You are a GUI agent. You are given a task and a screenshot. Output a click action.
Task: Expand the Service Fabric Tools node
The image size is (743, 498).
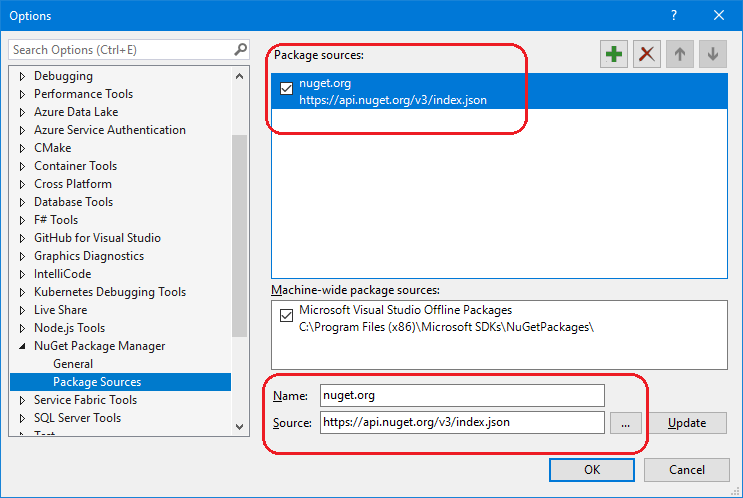click(22, 400)
